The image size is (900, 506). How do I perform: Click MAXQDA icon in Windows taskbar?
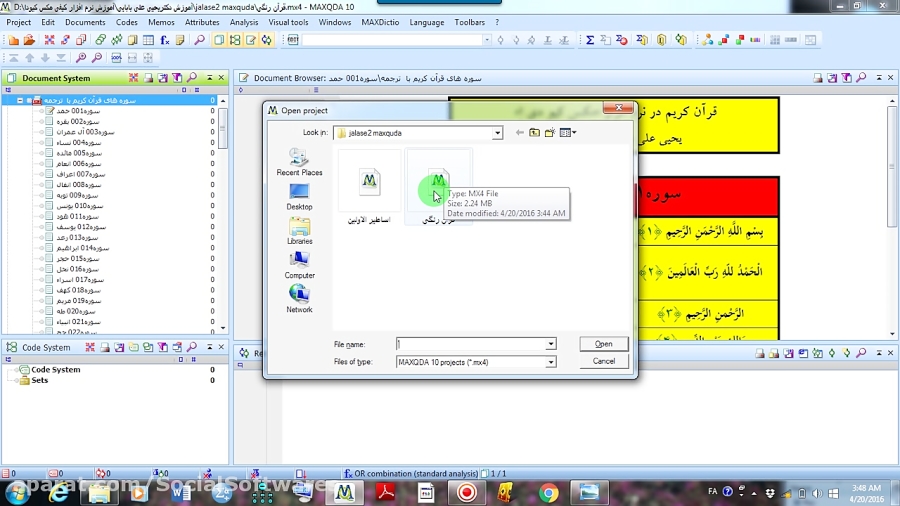(344, 492)
